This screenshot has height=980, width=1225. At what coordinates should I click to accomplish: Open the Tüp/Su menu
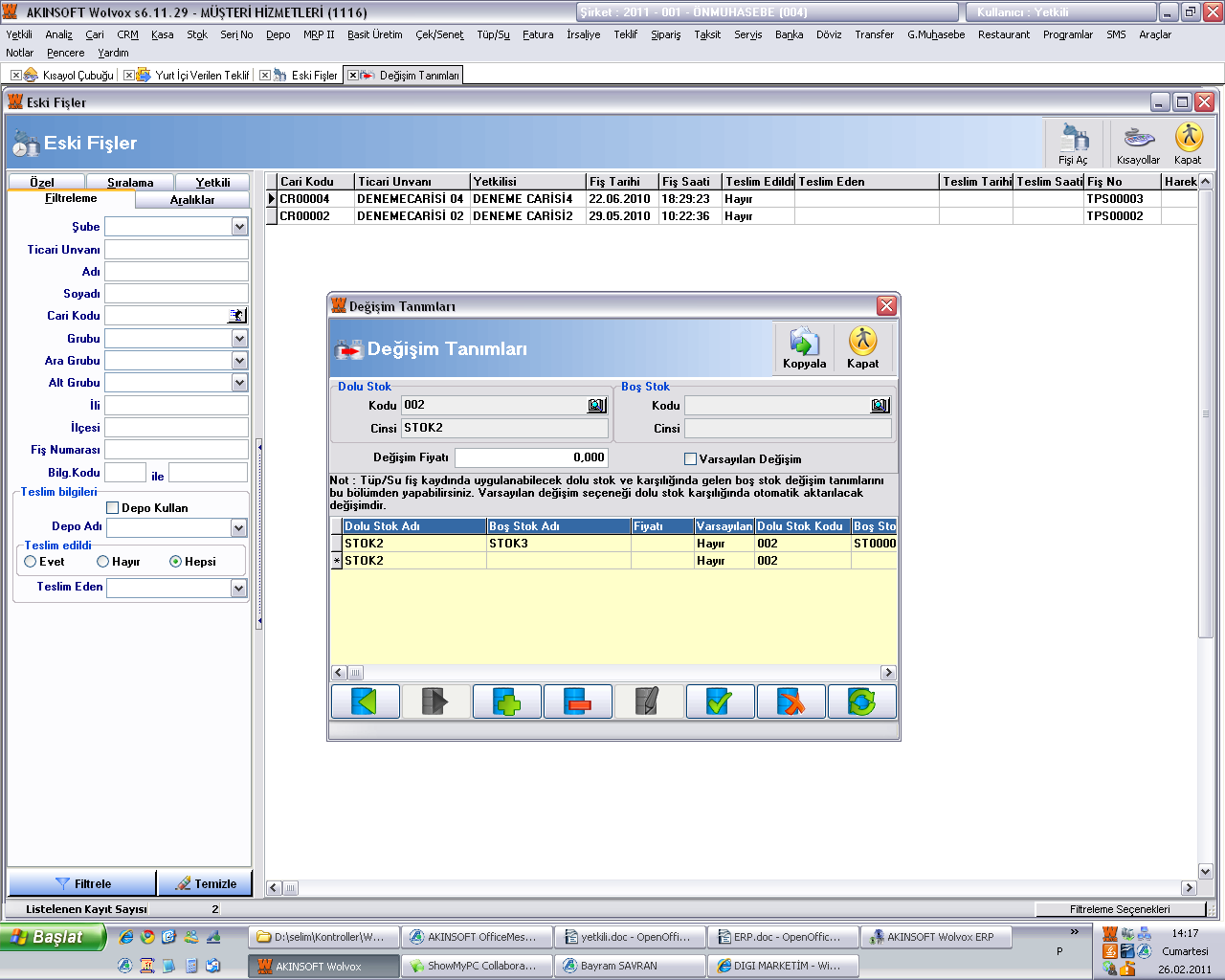(493, 34)
